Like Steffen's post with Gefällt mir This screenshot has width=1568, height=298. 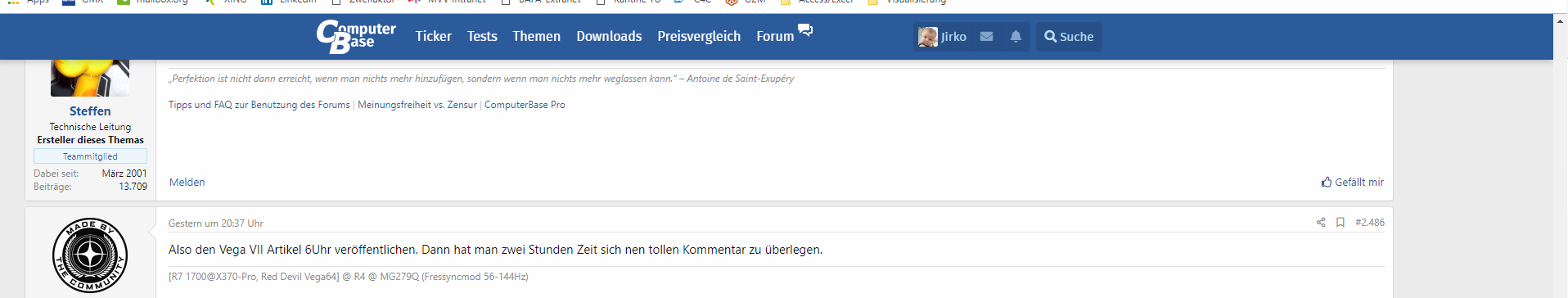[x=1352, y=182]
